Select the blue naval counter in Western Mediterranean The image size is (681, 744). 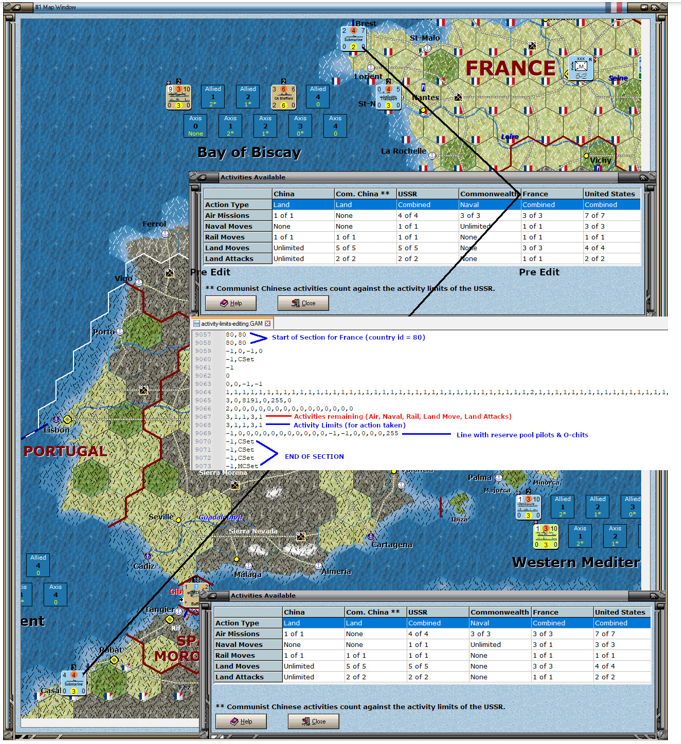click(528, 507)
